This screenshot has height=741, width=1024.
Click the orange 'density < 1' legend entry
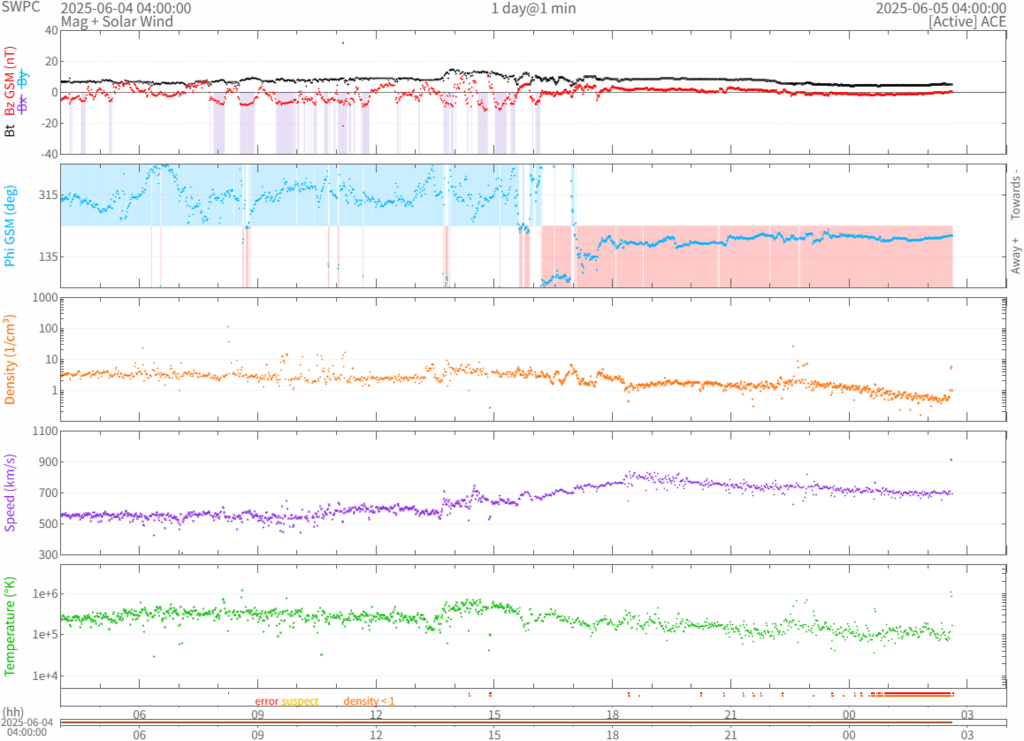pyautogui.click(x=369, y=701)
